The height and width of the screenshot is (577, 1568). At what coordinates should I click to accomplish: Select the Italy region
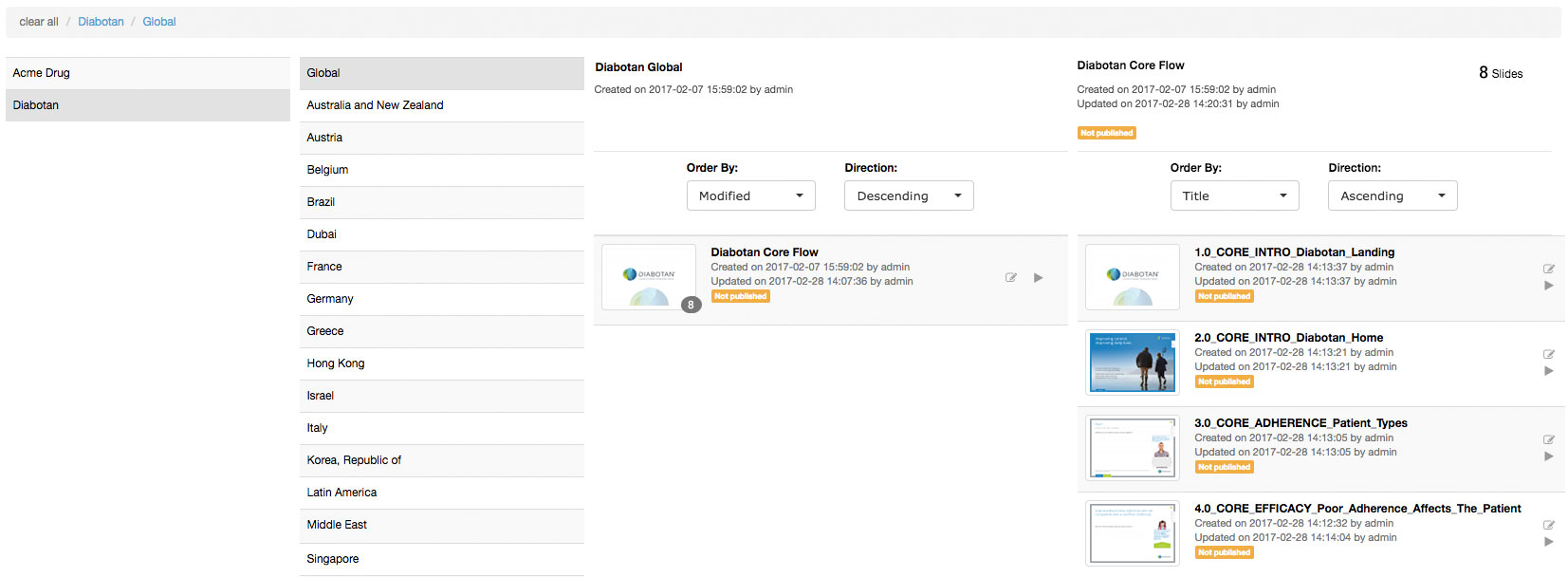click(442, 428)
